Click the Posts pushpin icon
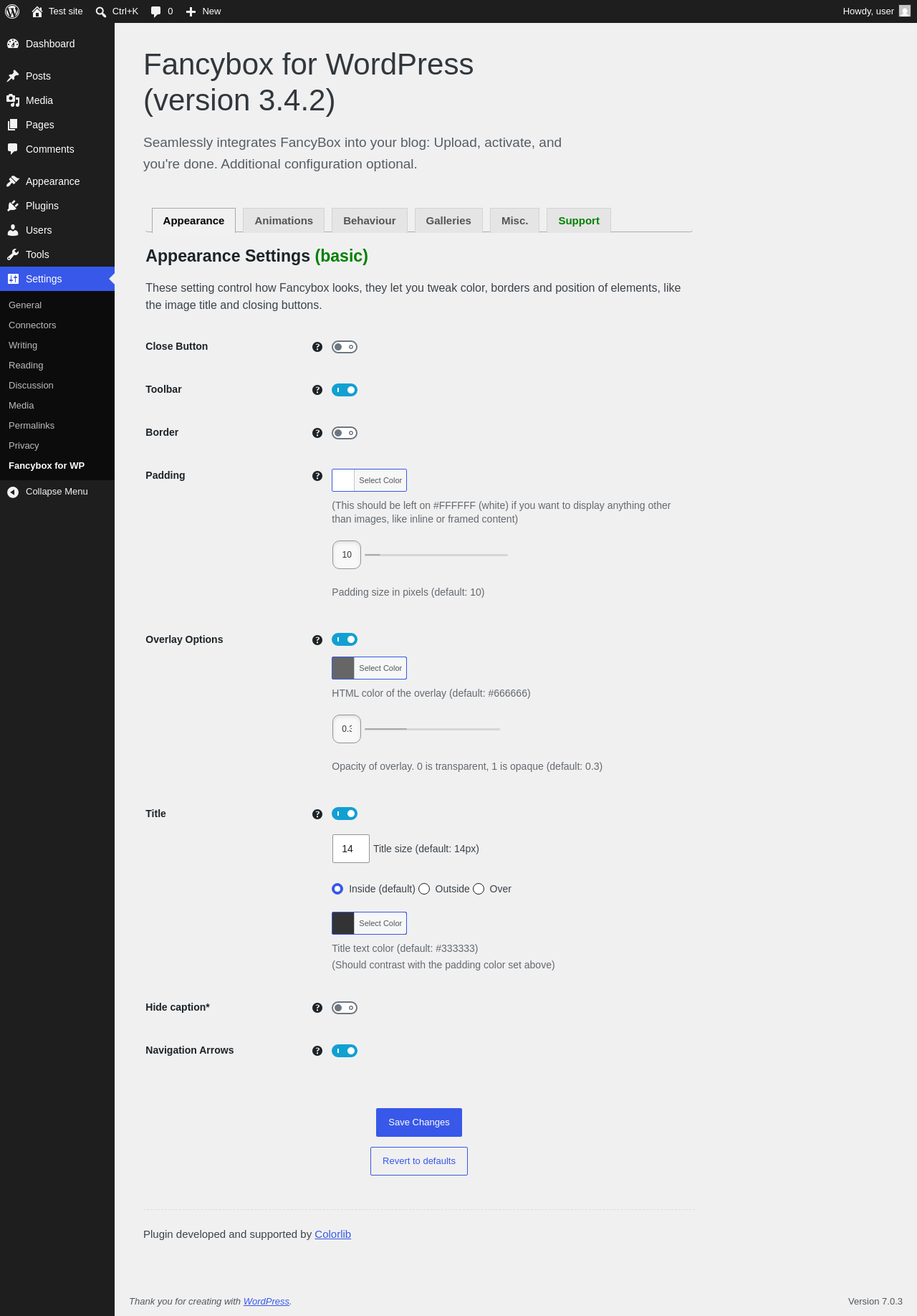The image size is (917, 1316). (13, 76)
